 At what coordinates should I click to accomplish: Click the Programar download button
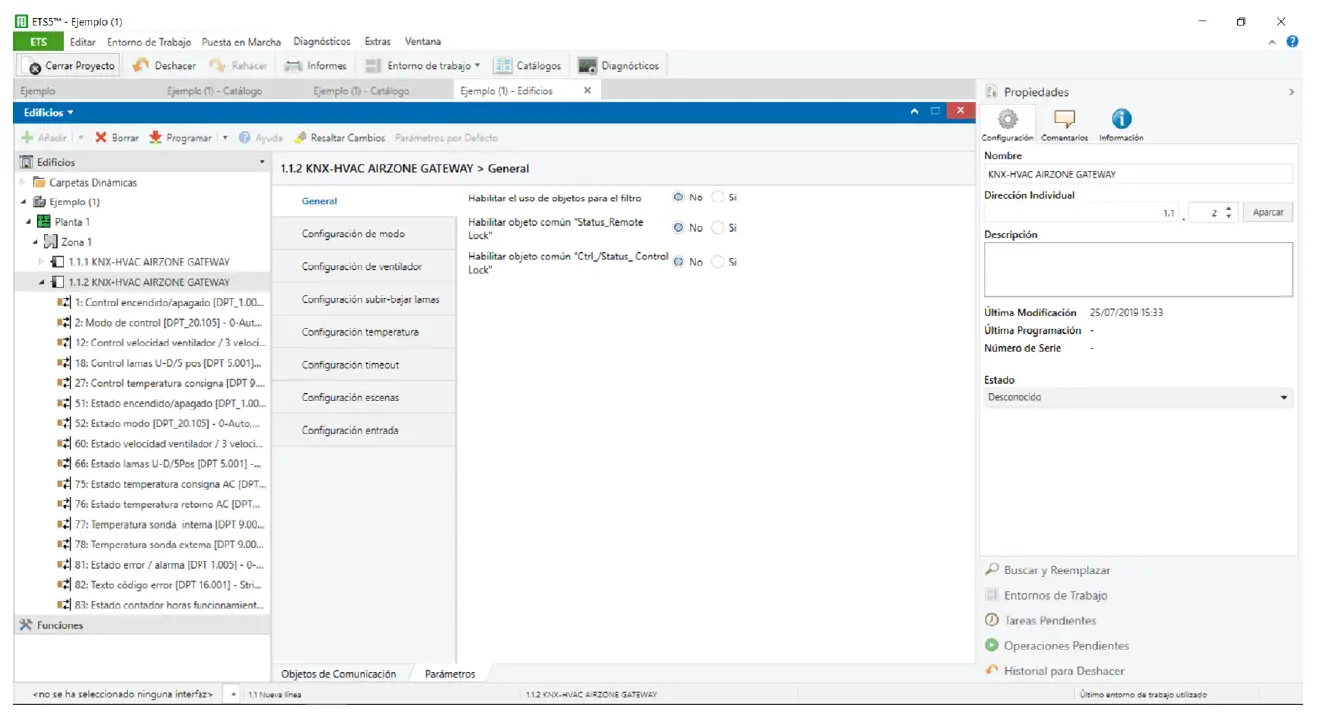[180, 138]
